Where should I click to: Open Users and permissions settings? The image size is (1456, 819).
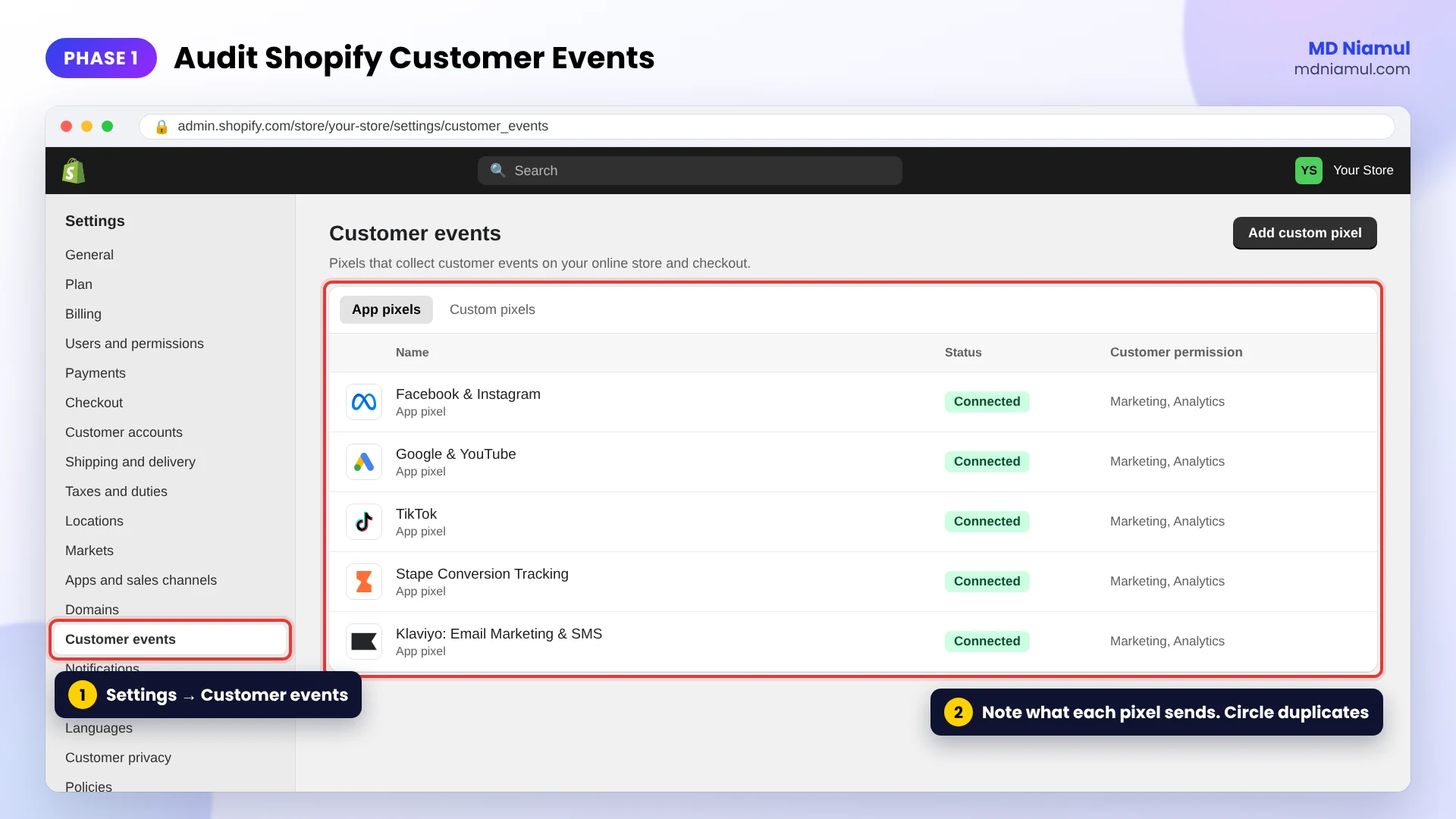coord(134,344)
